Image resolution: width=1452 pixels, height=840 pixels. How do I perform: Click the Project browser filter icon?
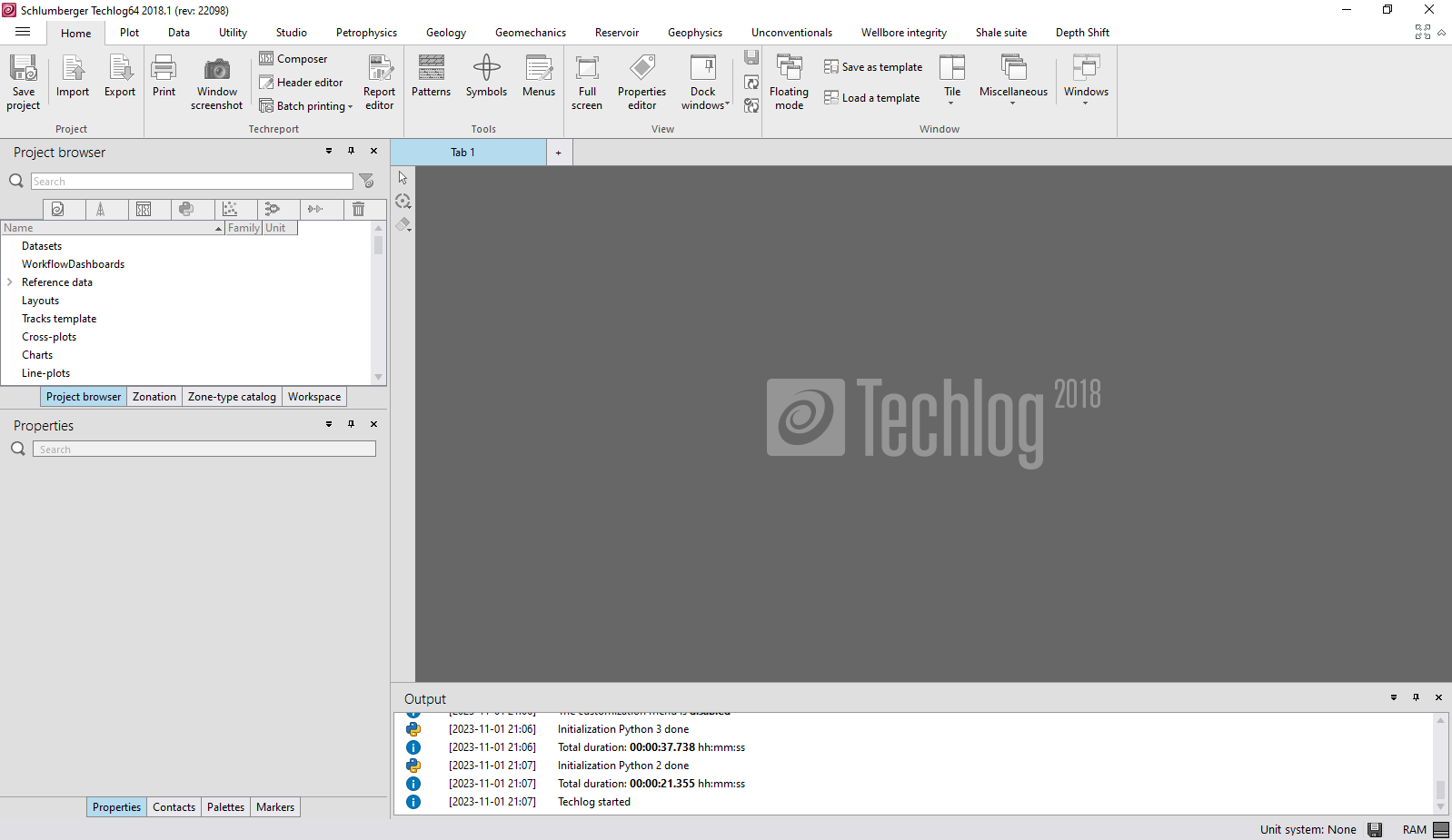pos(366,181)
